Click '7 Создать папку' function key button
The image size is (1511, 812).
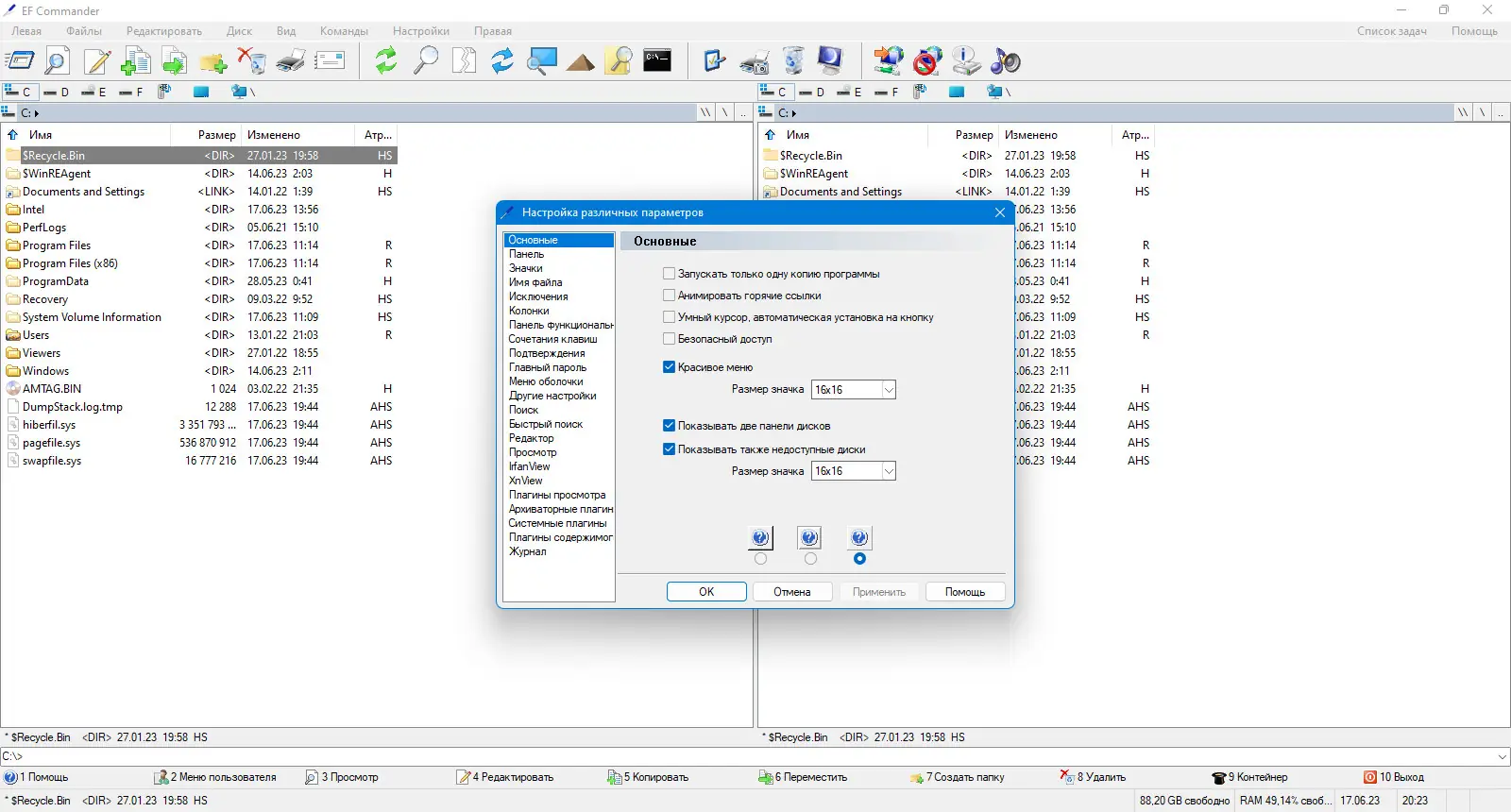958,777
